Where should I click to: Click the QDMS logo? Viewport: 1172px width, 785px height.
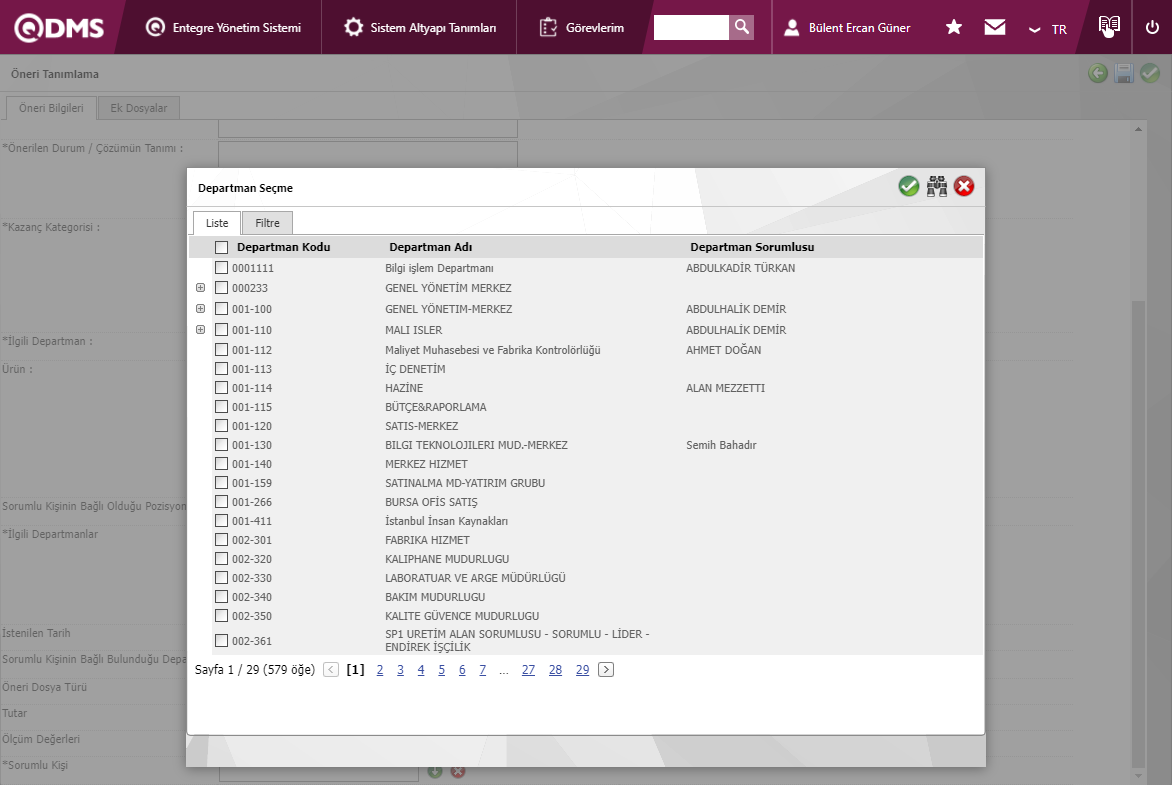click(x=59, y=27)
